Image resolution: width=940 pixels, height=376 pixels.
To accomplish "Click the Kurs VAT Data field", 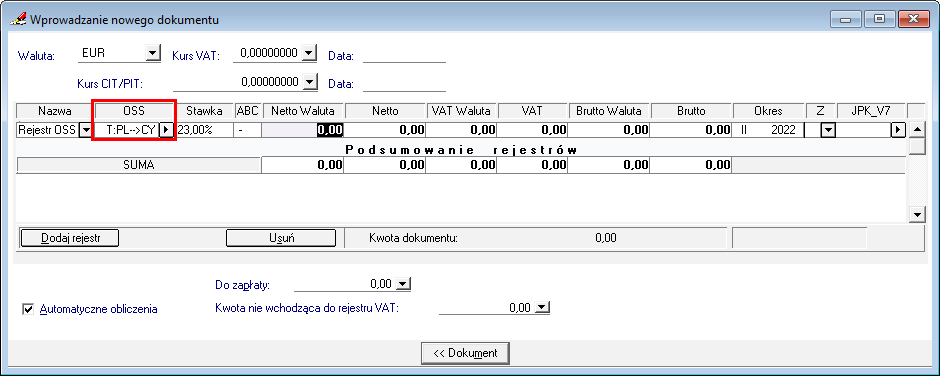I will pos(405,55).
